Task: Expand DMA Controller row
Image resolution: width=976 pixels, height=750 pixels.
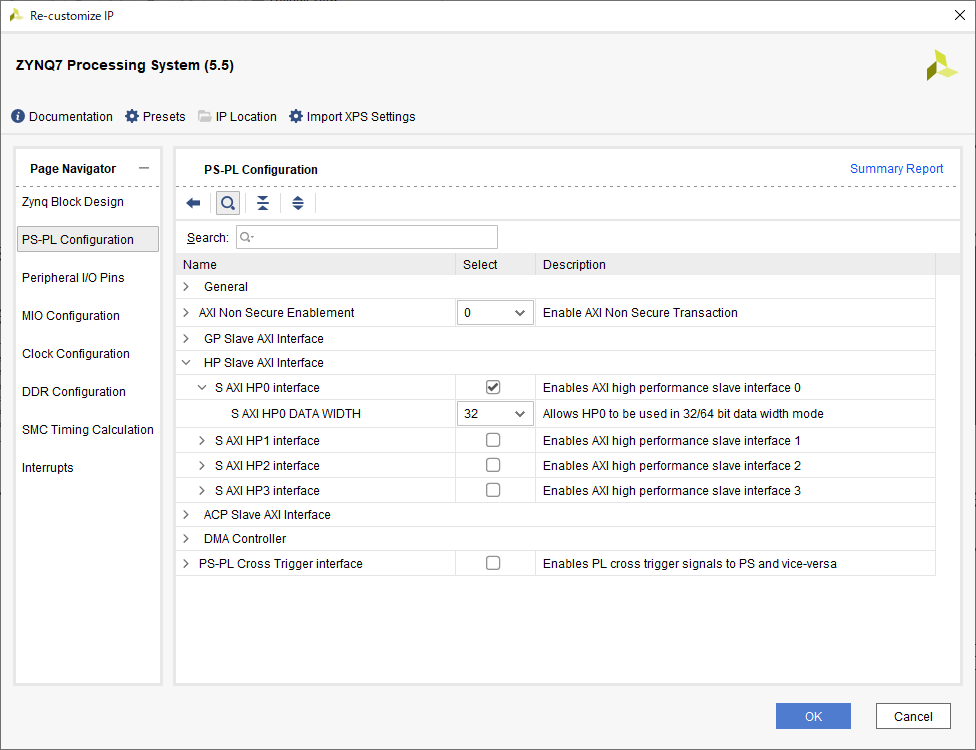Action: pos(185,538)
